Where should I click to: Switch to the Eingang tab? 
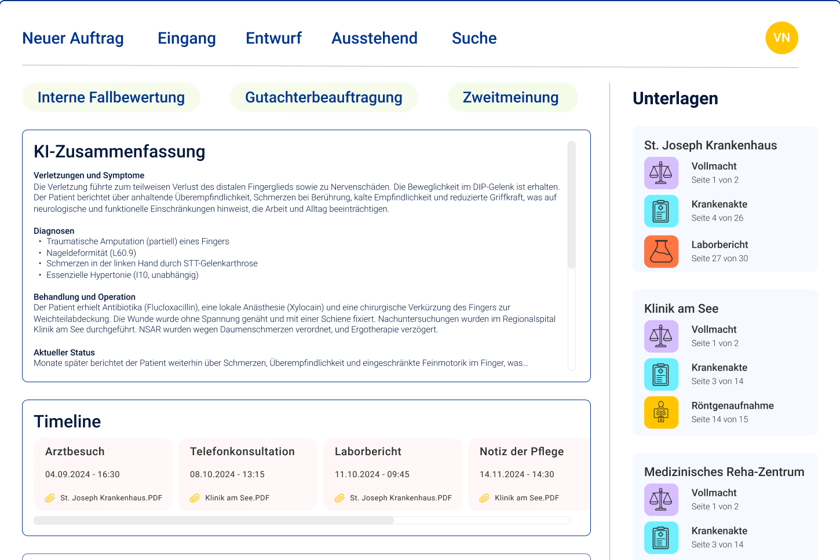(186, 38)
